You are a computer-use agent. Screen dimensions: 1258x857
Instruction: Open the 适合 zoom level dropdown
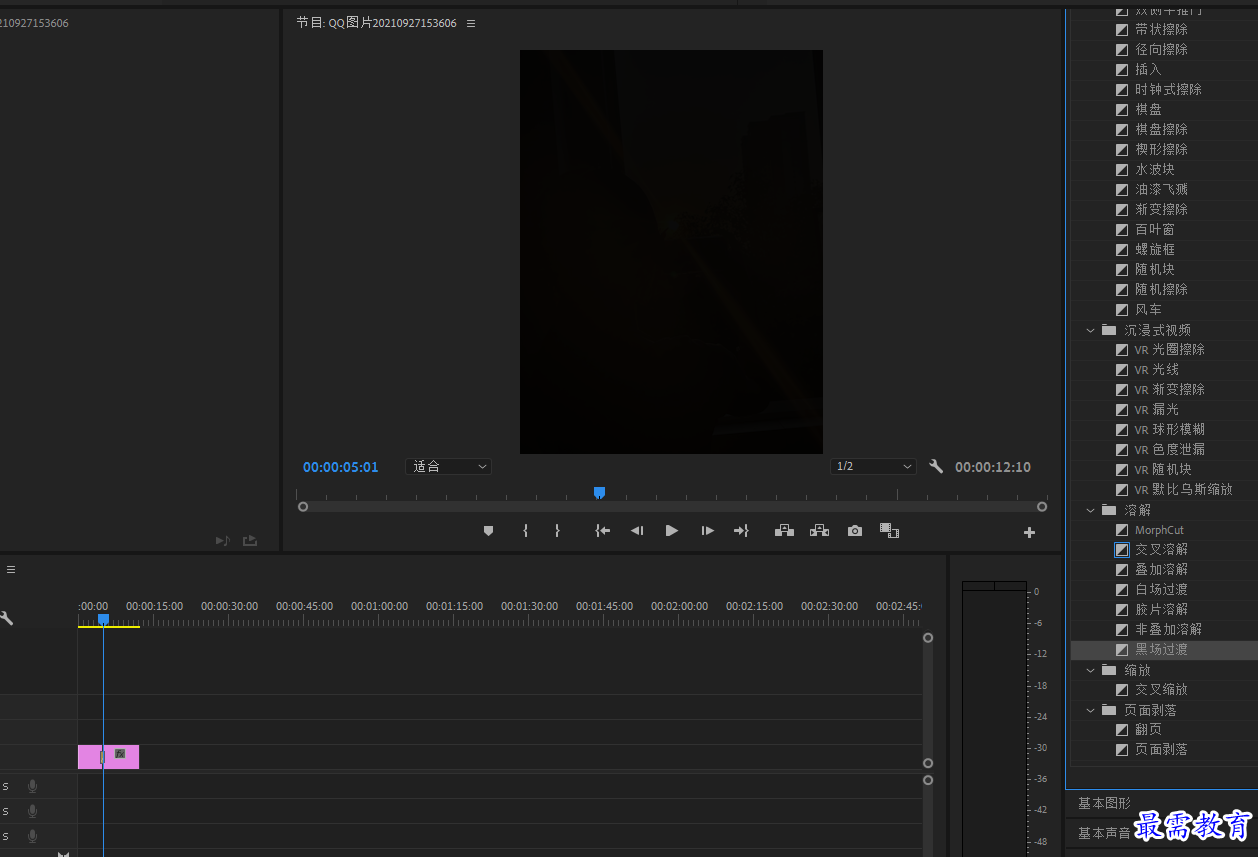pos(448,466)
